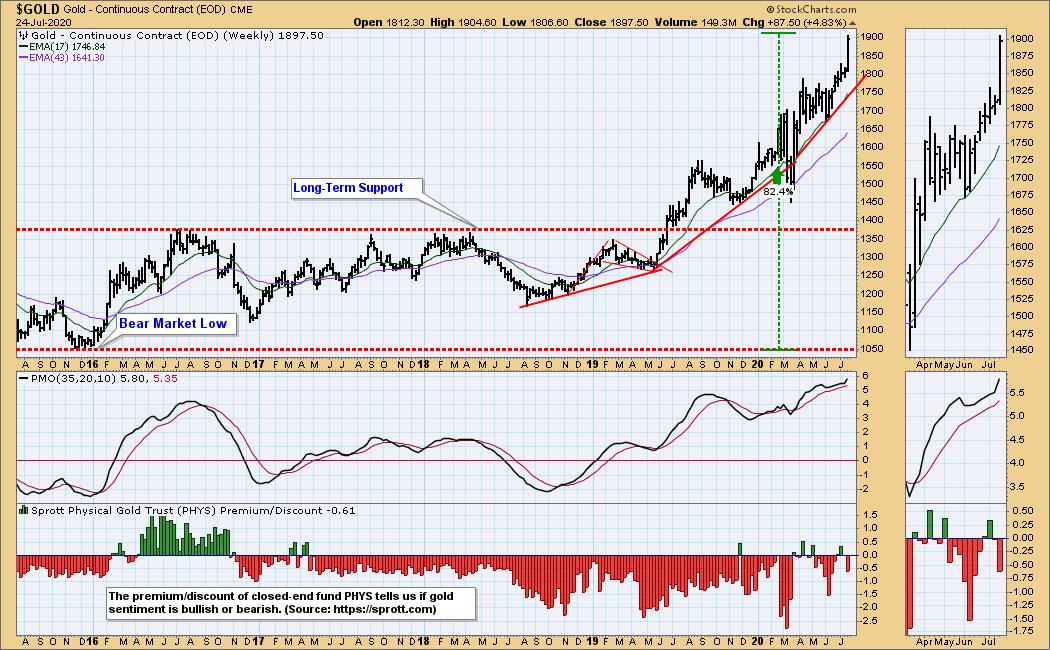Click the Apr label at the bottom of the right panel
The image size is (1050, 650).
[924, 641]
